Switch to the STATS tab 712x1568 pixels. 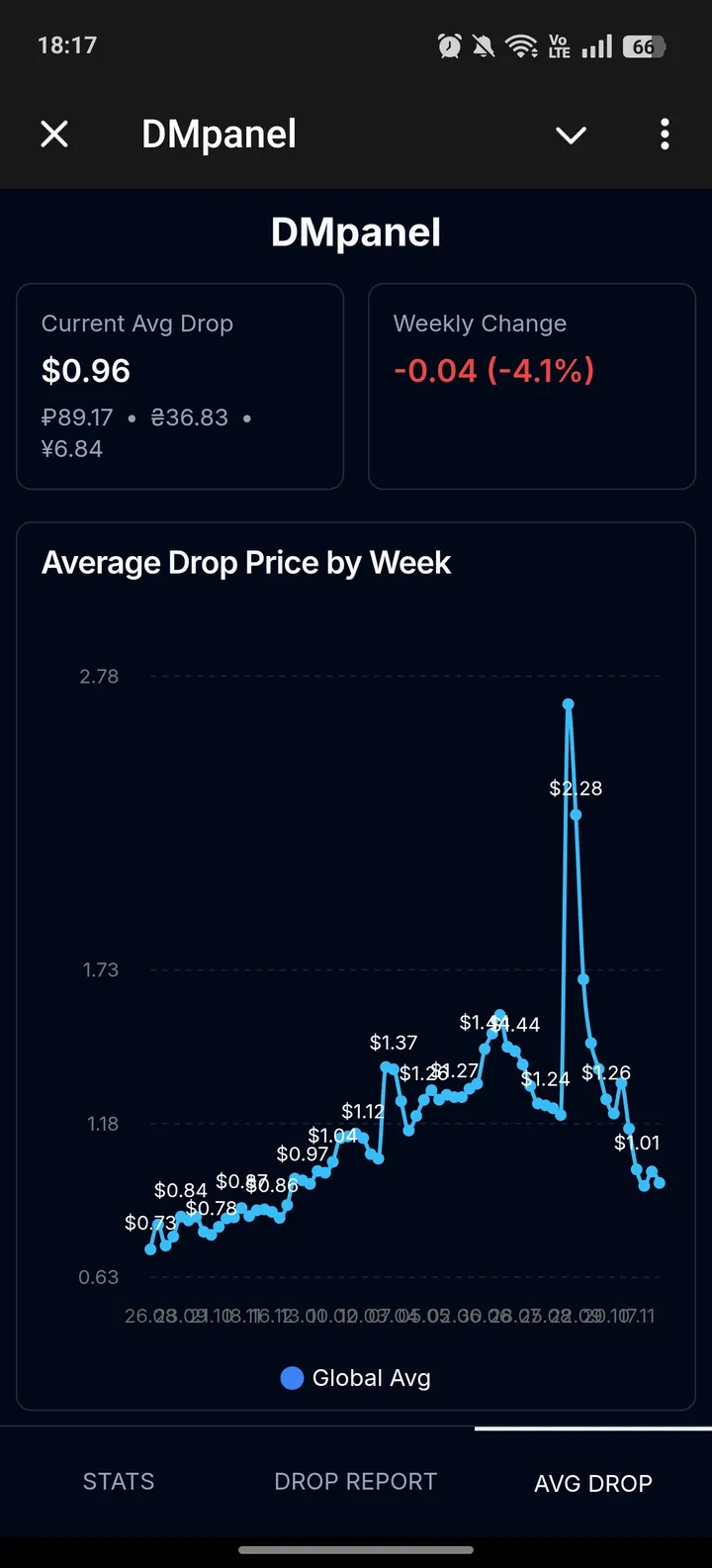pos(119,1481)
